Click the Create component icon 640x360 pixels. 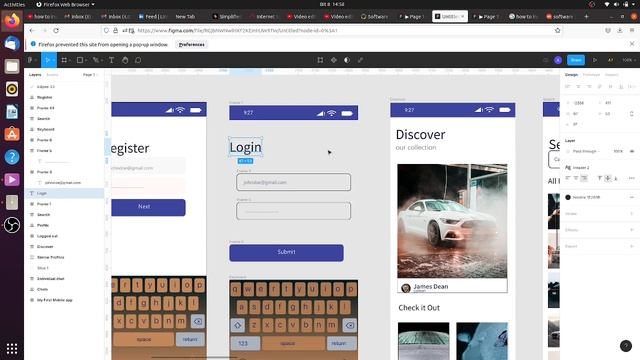334,60
